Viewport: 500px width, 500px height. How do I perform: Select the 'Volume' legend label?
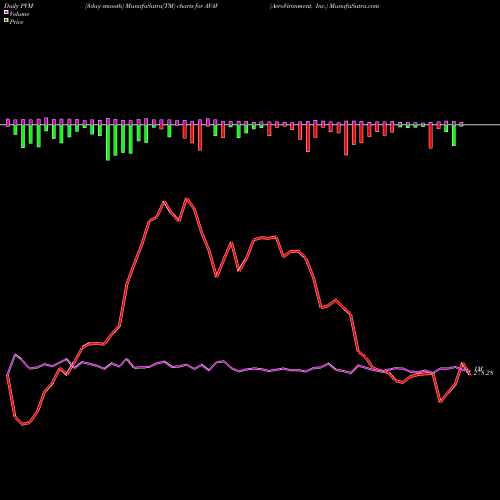tap(19, 14)
